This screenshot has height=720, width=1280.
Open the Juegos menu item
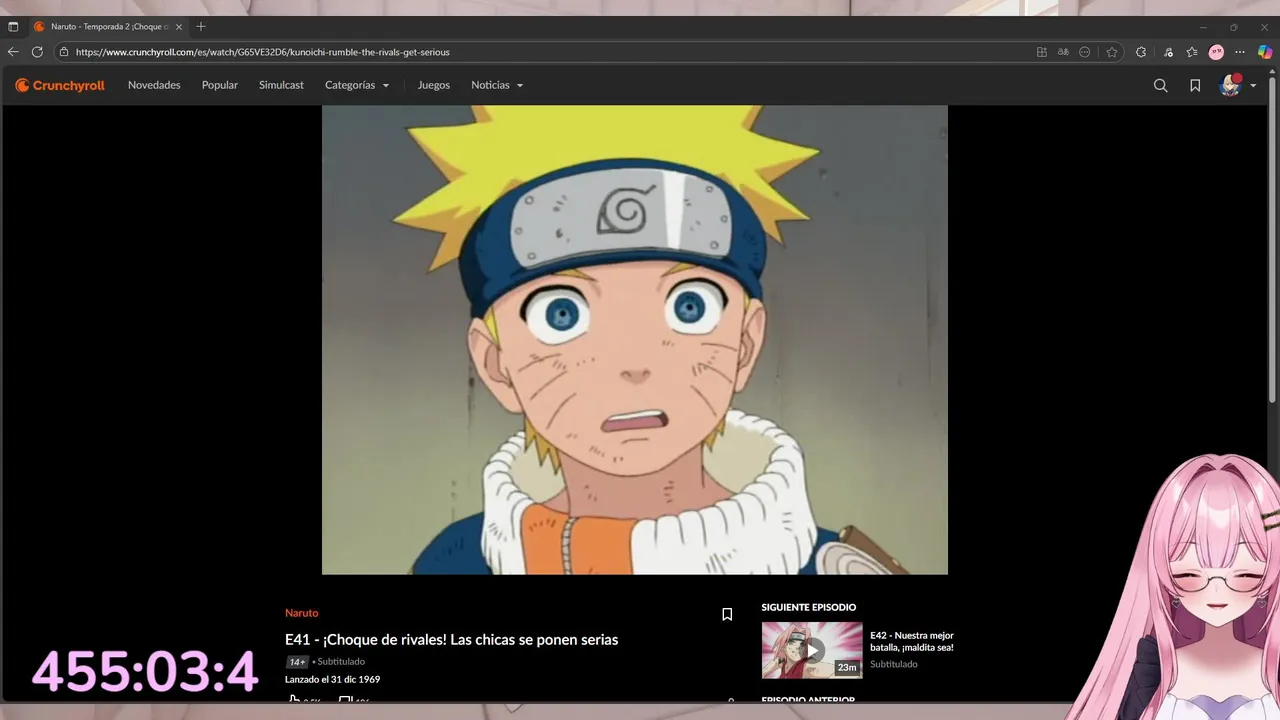click(x=434, y=85)
